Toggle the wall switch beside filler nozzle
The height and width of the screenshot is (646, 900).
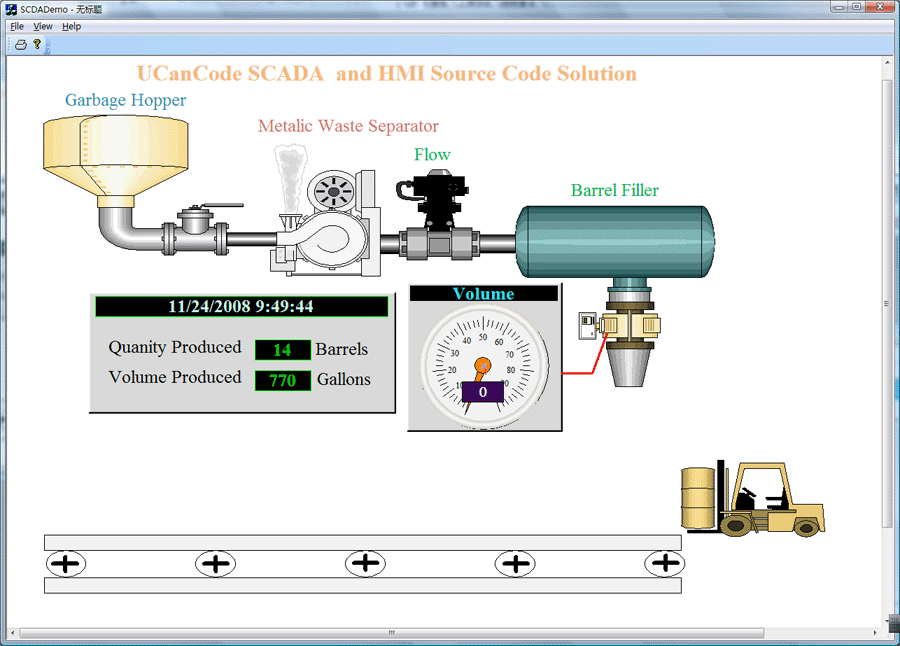tap(587, 326)
